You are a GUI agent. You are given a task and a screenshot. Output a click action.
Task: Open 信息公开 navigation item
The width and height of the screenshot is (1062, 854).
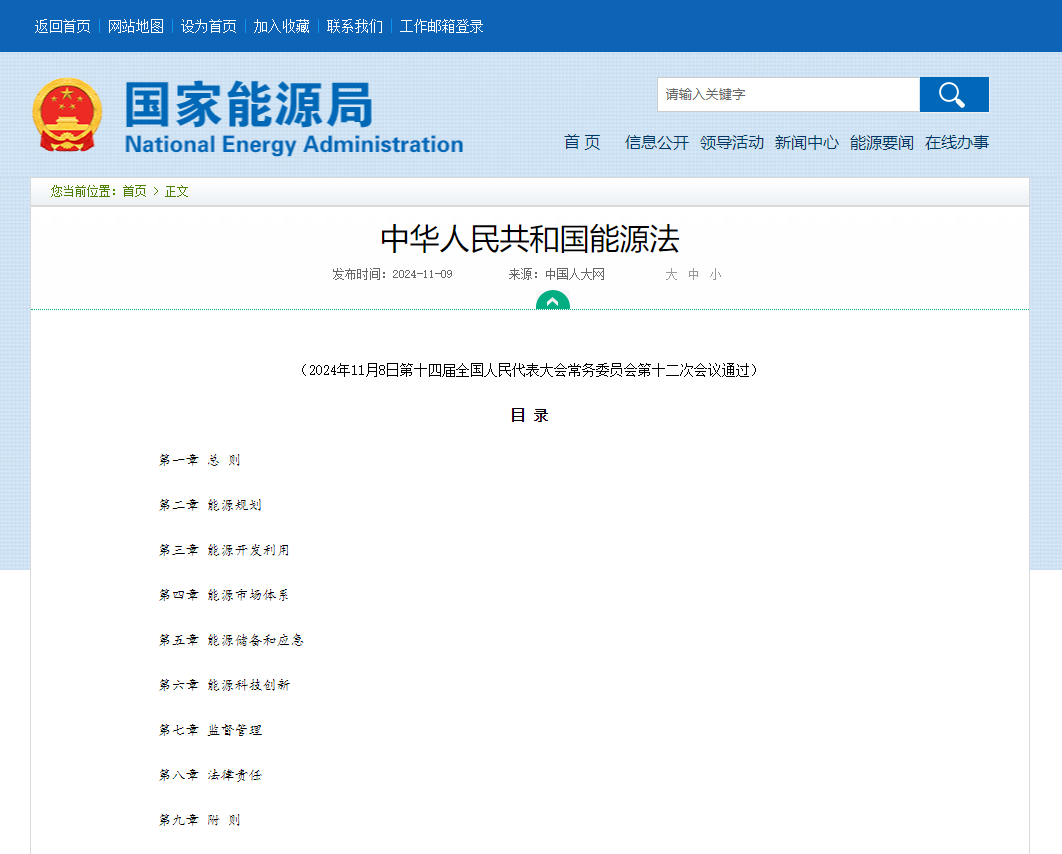[x=657, y=142]
